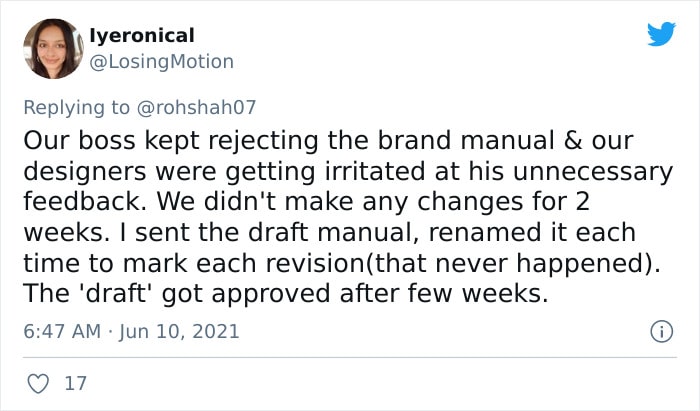Click the Iyeronical display name
The width and height of the screenshot is (700, 411).
click(x=142, y=36)
